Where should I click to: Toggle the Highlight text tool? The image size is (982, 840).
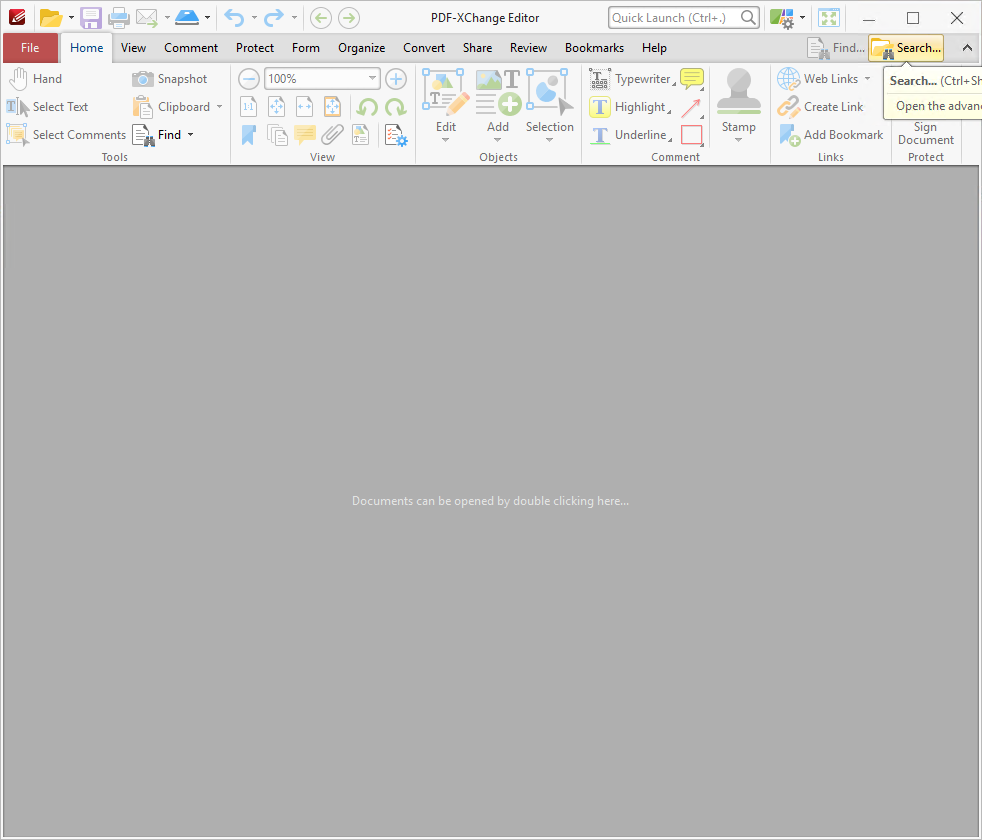tap(628, 107)
